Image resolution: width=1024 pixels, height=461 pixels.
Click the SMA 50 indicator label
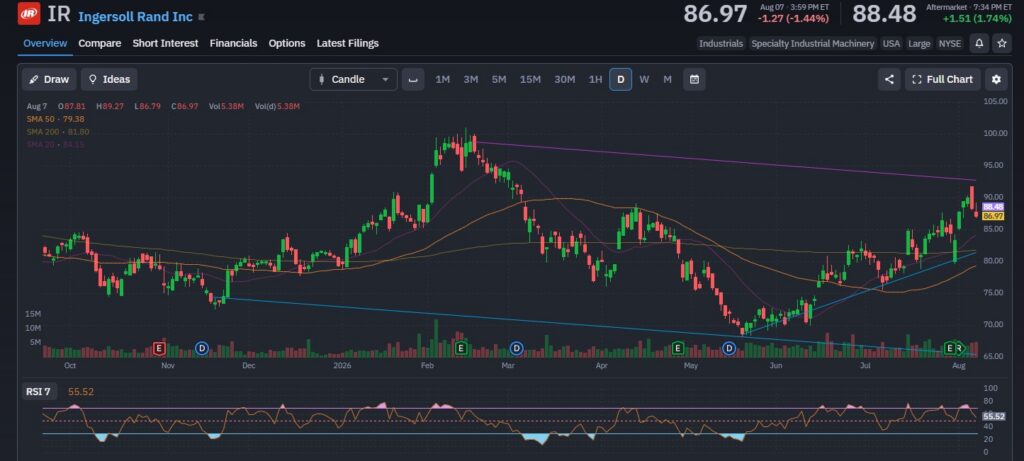[x=56, y=119]
